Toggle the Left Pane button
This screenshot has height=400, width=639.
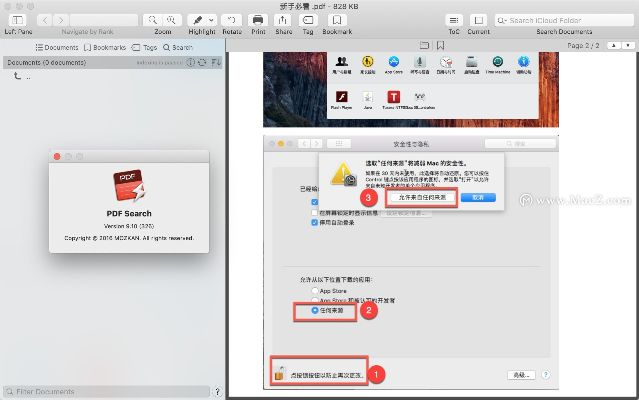[18, 20]
